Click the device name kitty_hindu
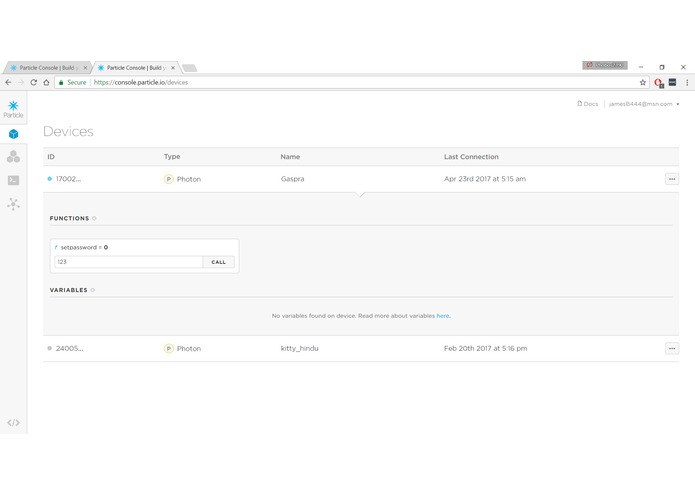This screenshot has height=494, width=695. tap(300, 349)
